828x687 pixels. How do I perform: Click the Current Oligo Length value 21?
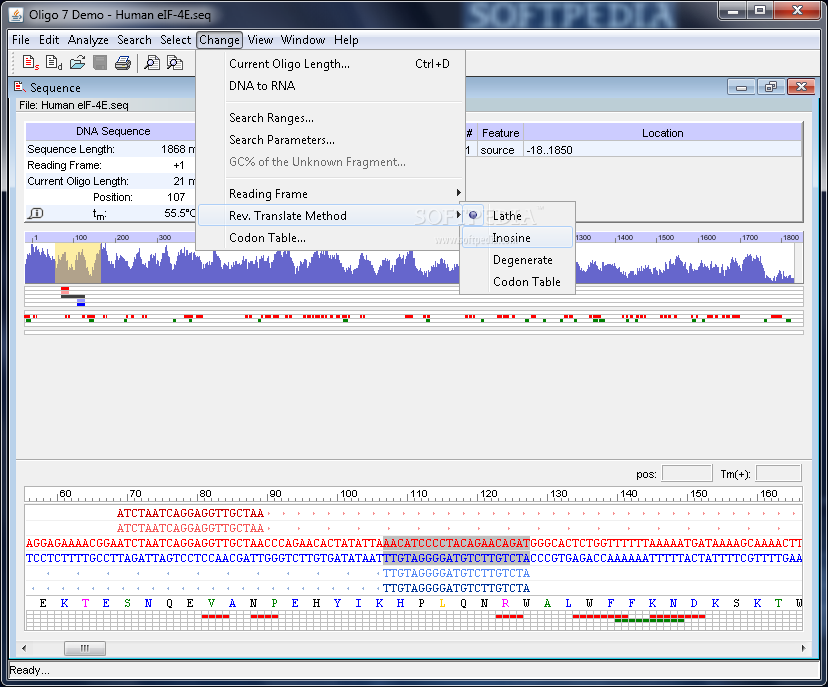pyautogui.click(x=178, y=181)
